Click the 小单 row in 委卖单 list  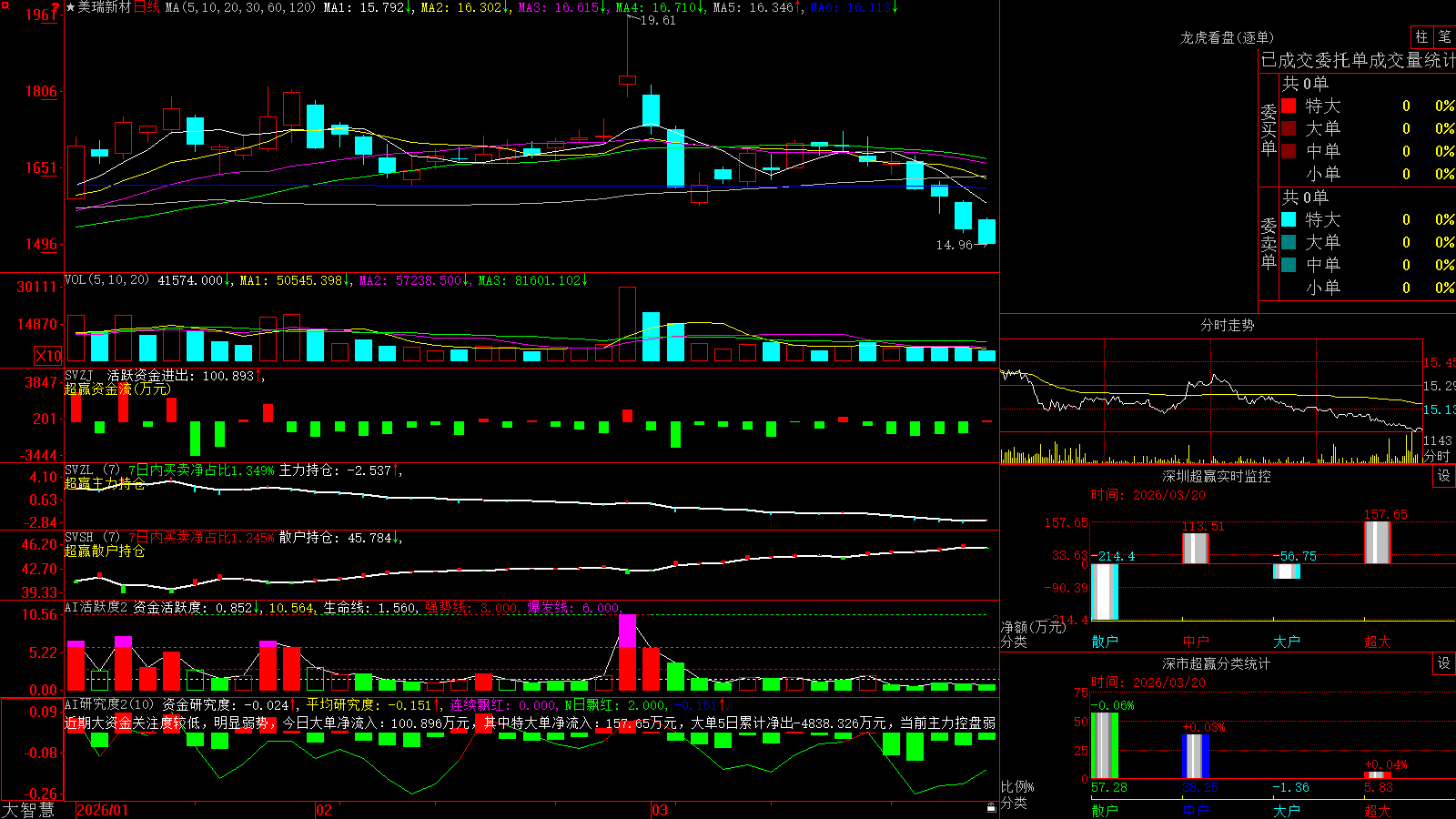1368,288
